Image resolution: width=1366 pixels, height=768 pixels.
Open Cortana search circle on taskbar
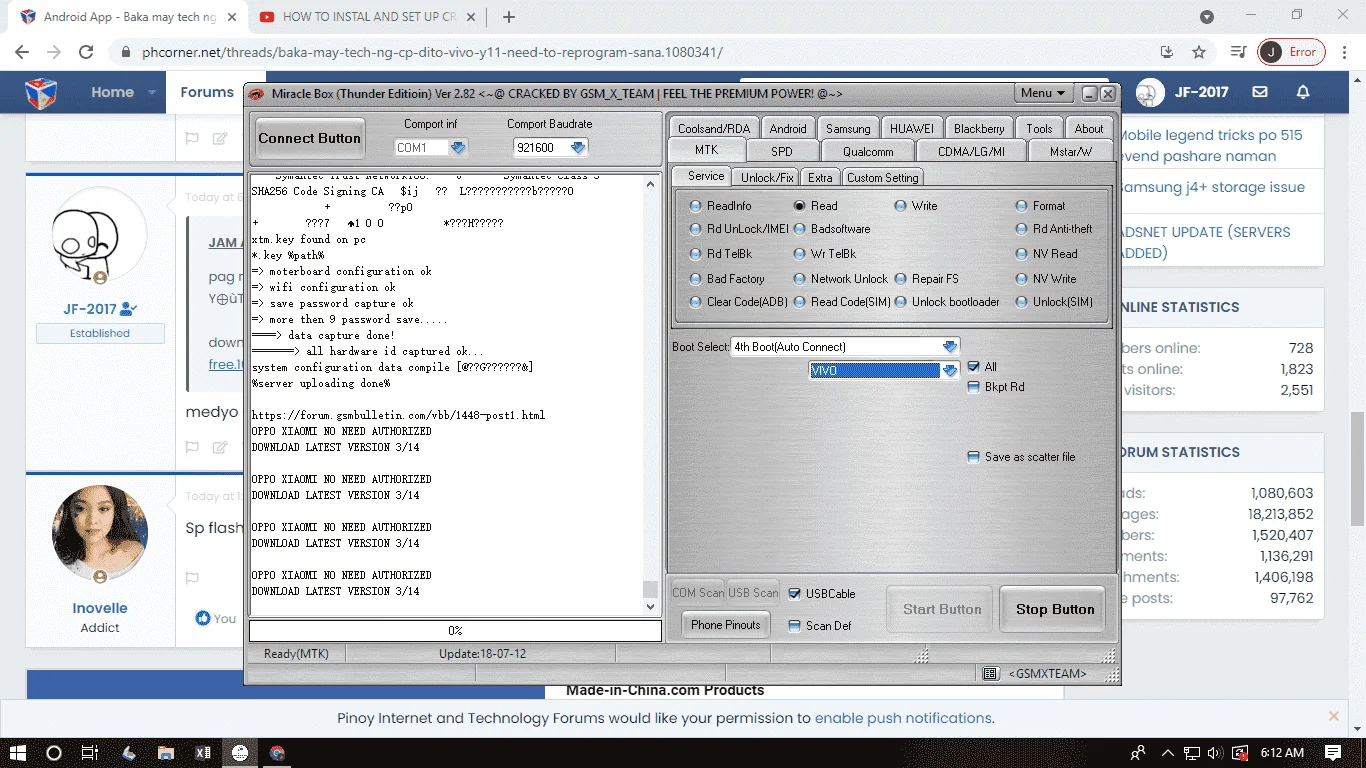(x=54, y=753)
